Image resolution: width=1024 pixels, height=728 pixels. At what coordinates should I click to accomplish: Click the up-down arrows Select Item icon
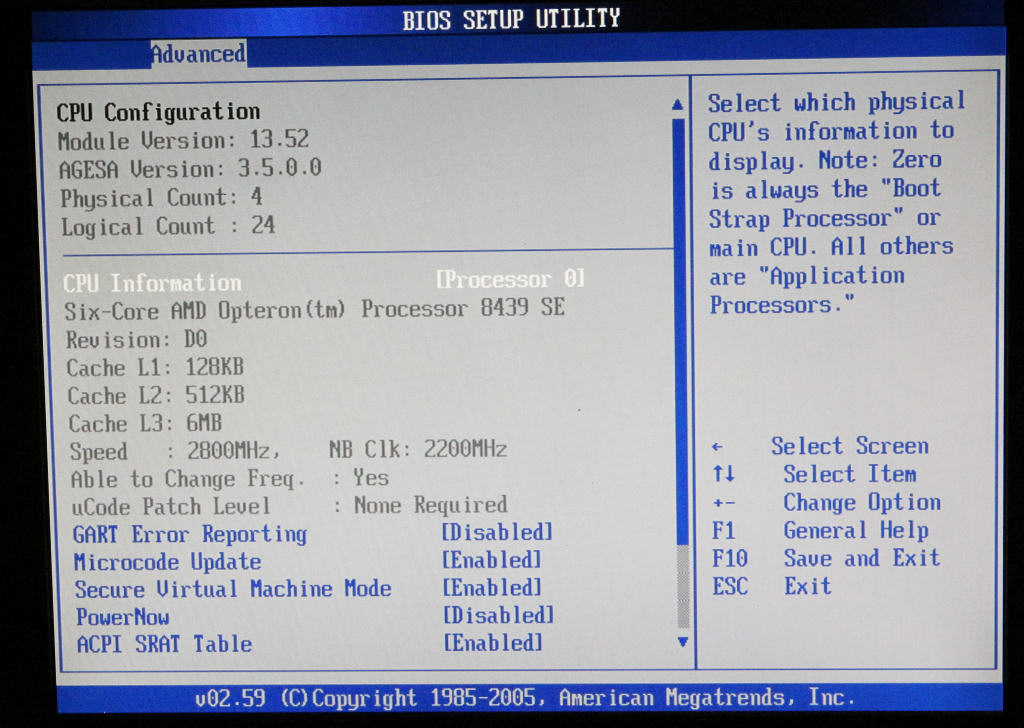coord(724,475)
